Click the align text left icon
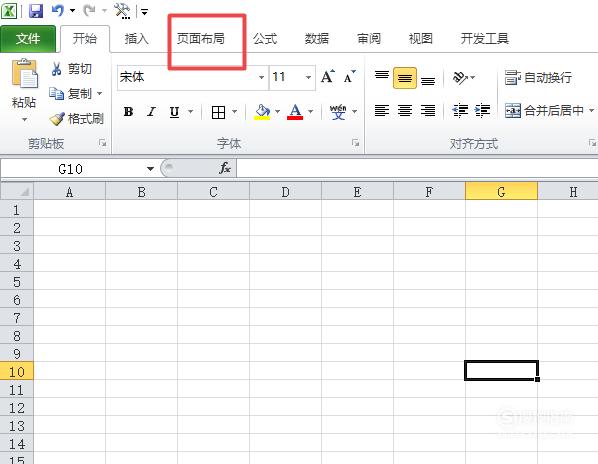Image resolution: width=598 pixels, height=464 pixels. 382,111
